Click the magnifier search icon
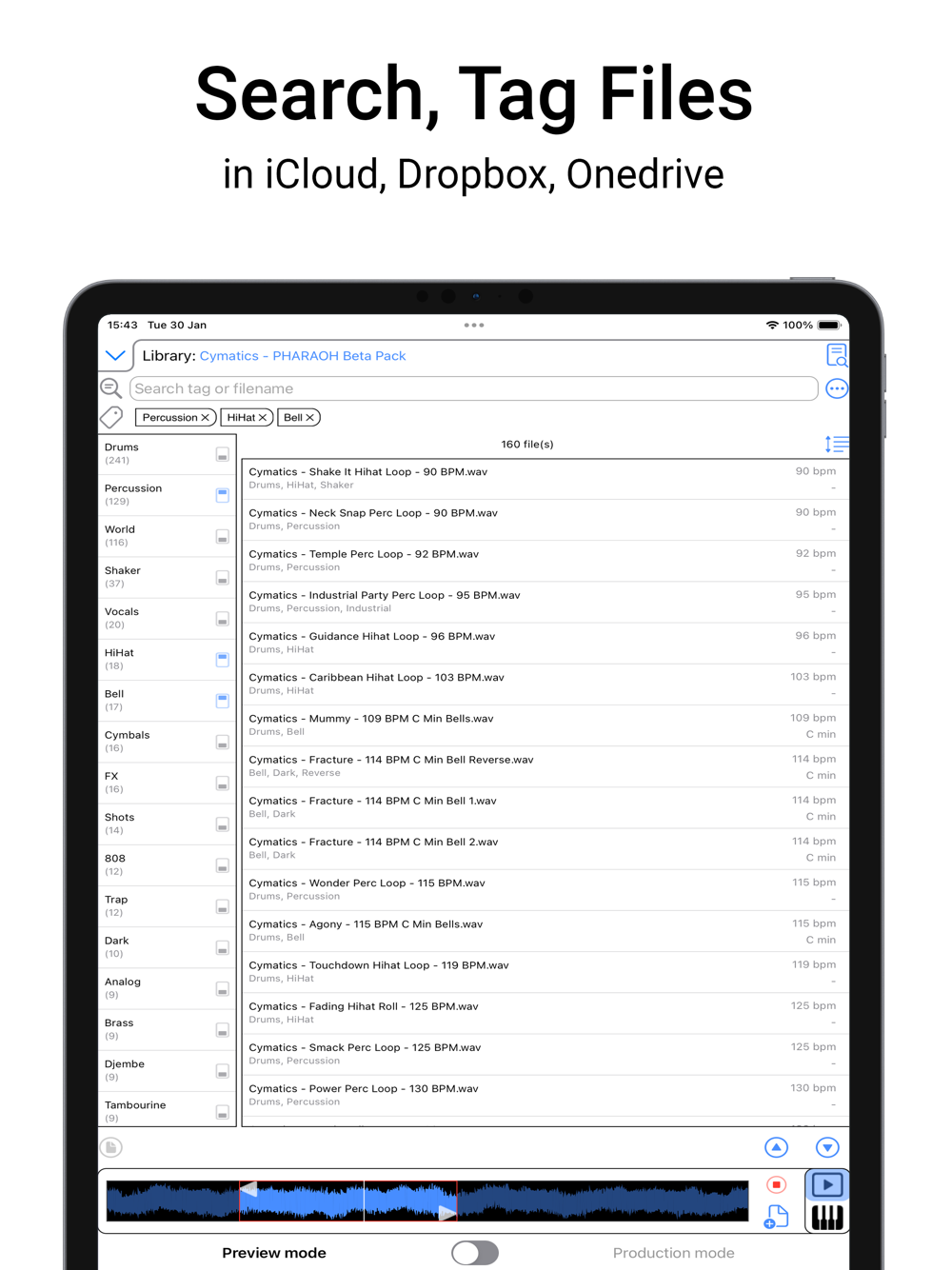952x1270 pixels. 111,388
